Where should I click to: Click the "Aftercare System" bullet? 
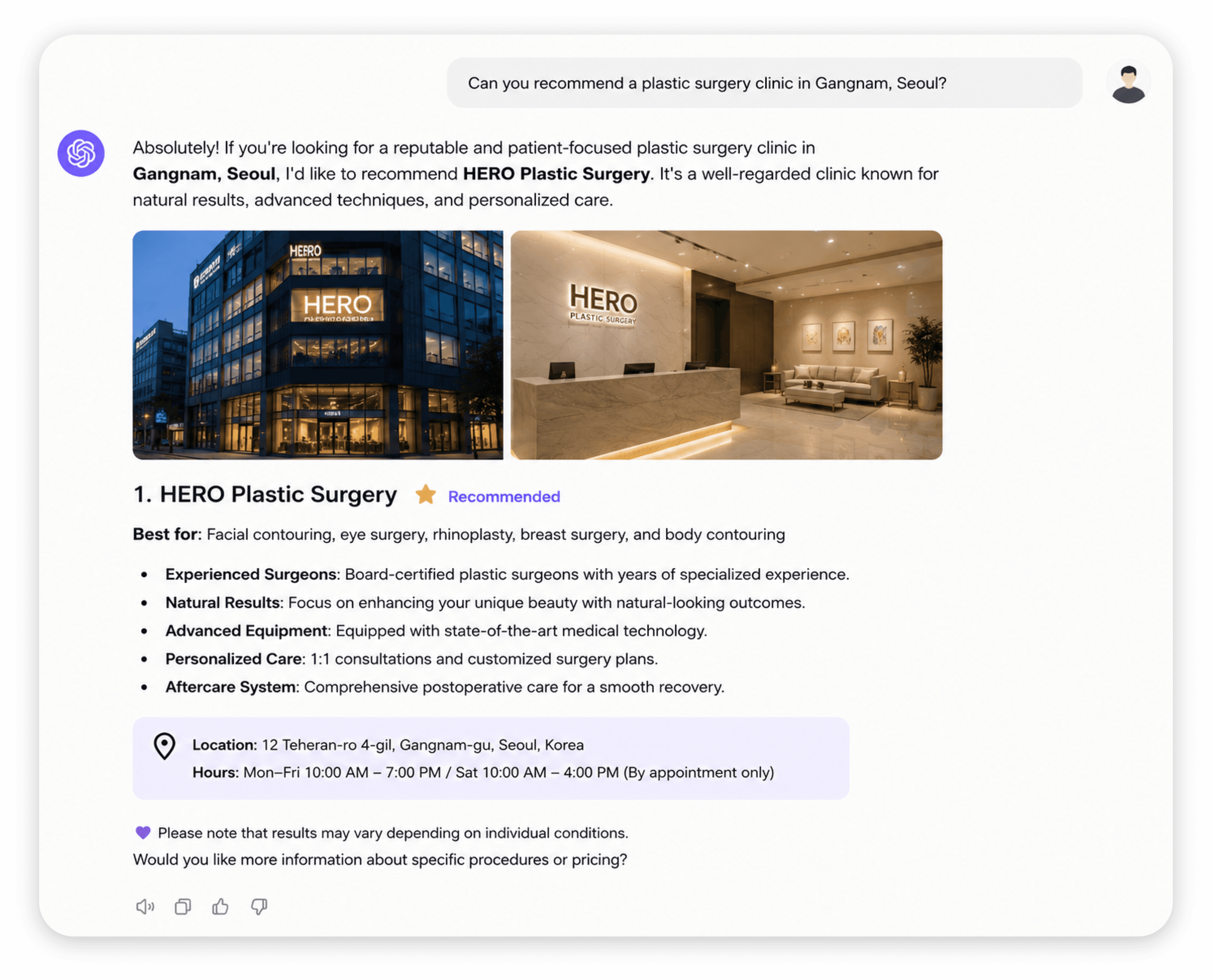445,687
